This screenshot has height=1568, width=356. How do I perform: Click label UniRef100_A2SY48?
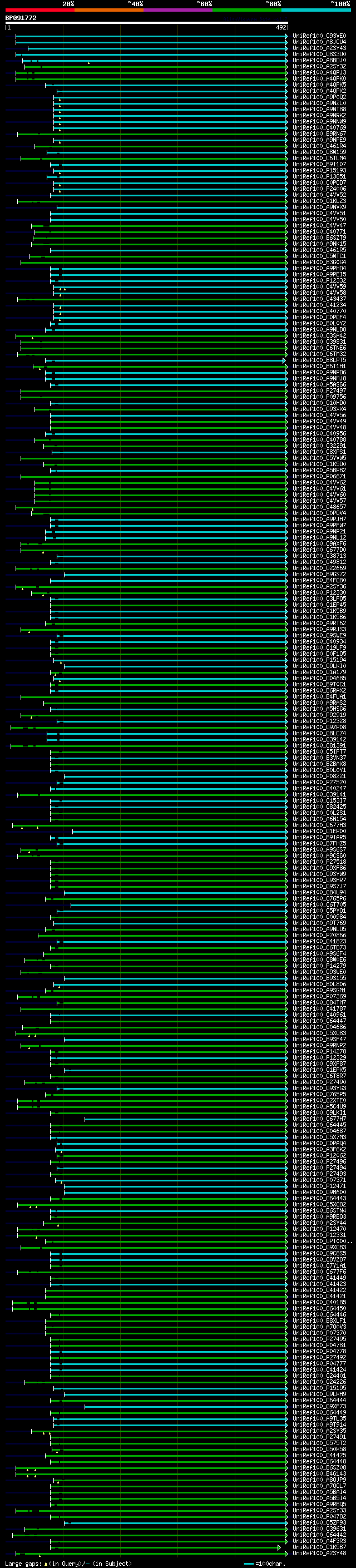[x=319, y=1554]
